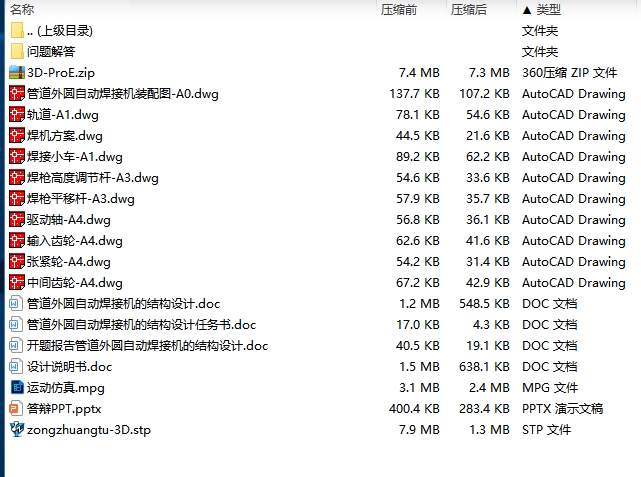Click the 78.1 KB size of 轨道-A1.dwg
This screenshot has width=641, height=477.
(x=417, y=114)
